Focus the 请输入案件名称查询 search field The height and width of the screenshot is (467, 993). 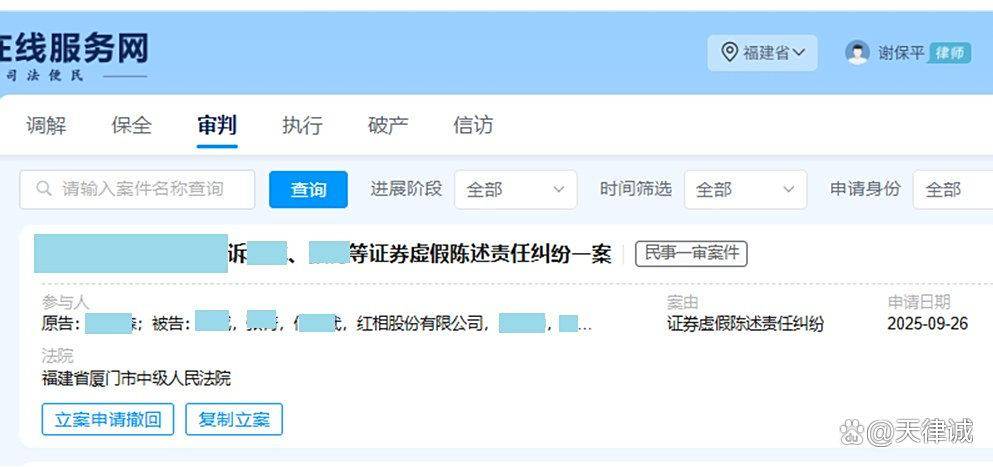(x=145, y=189)
